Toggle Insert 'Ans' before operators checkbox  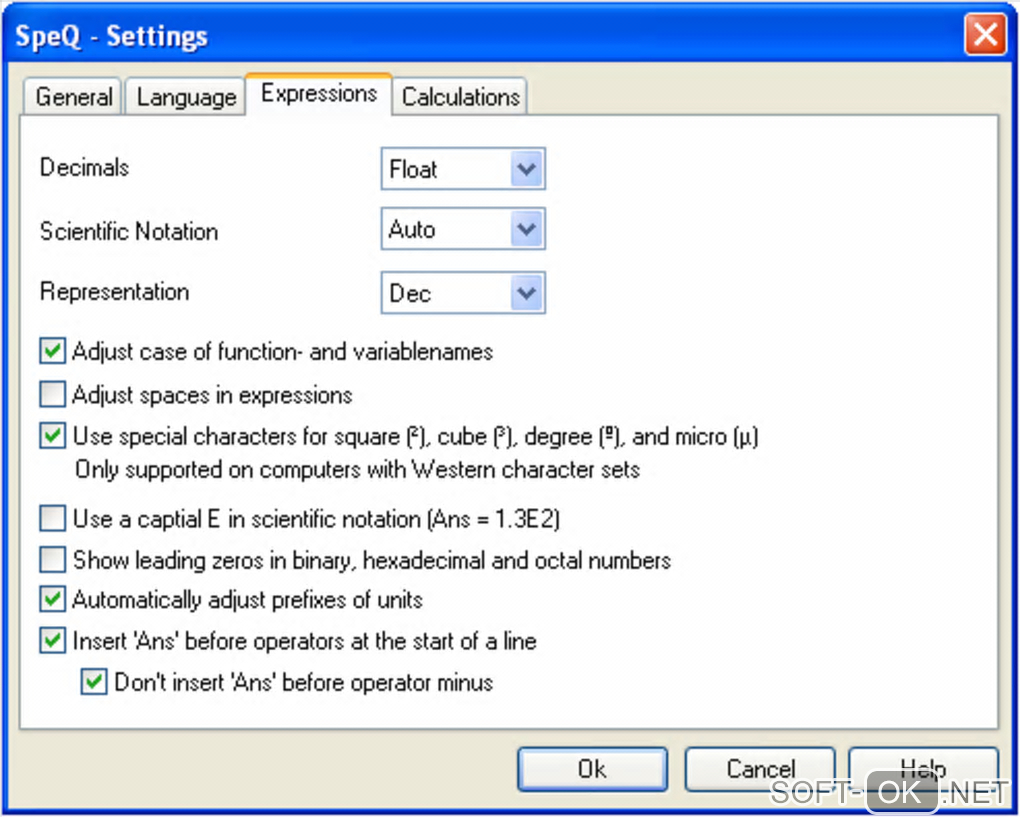53,641
